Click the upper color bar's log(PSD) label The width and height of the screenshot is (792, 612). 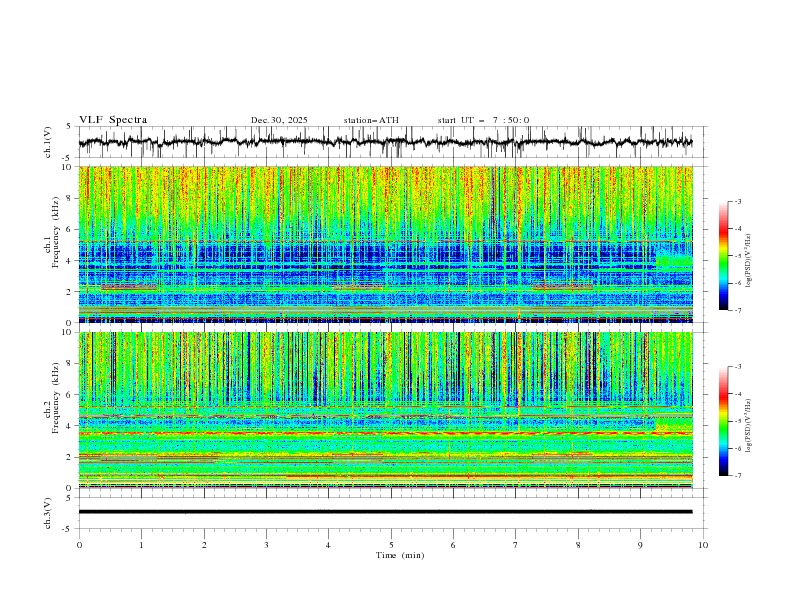(748, 261)
